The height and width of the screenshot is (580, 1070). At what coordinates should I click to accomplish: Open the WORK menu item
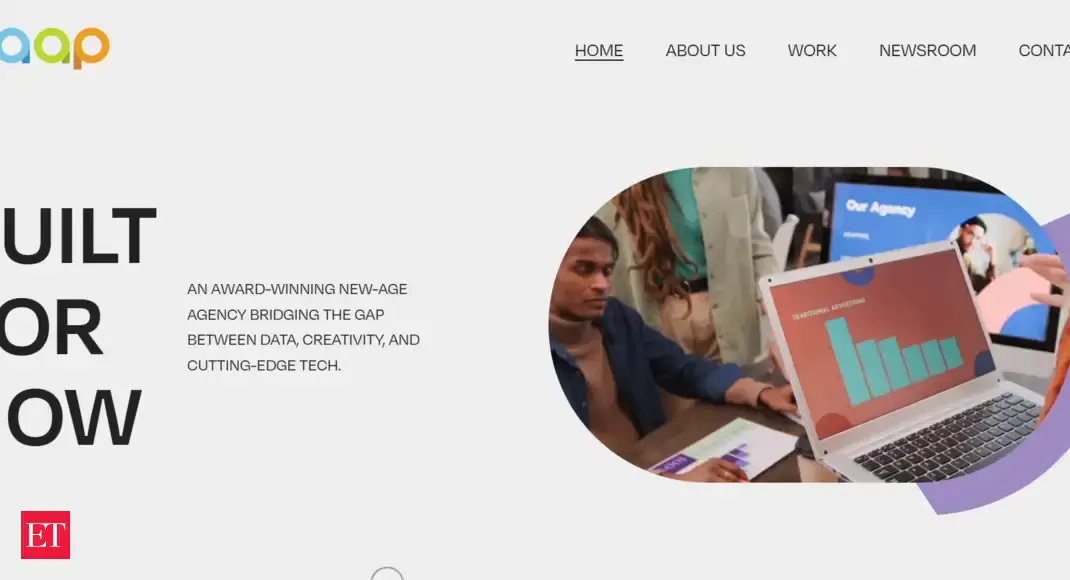click(811, 50)
